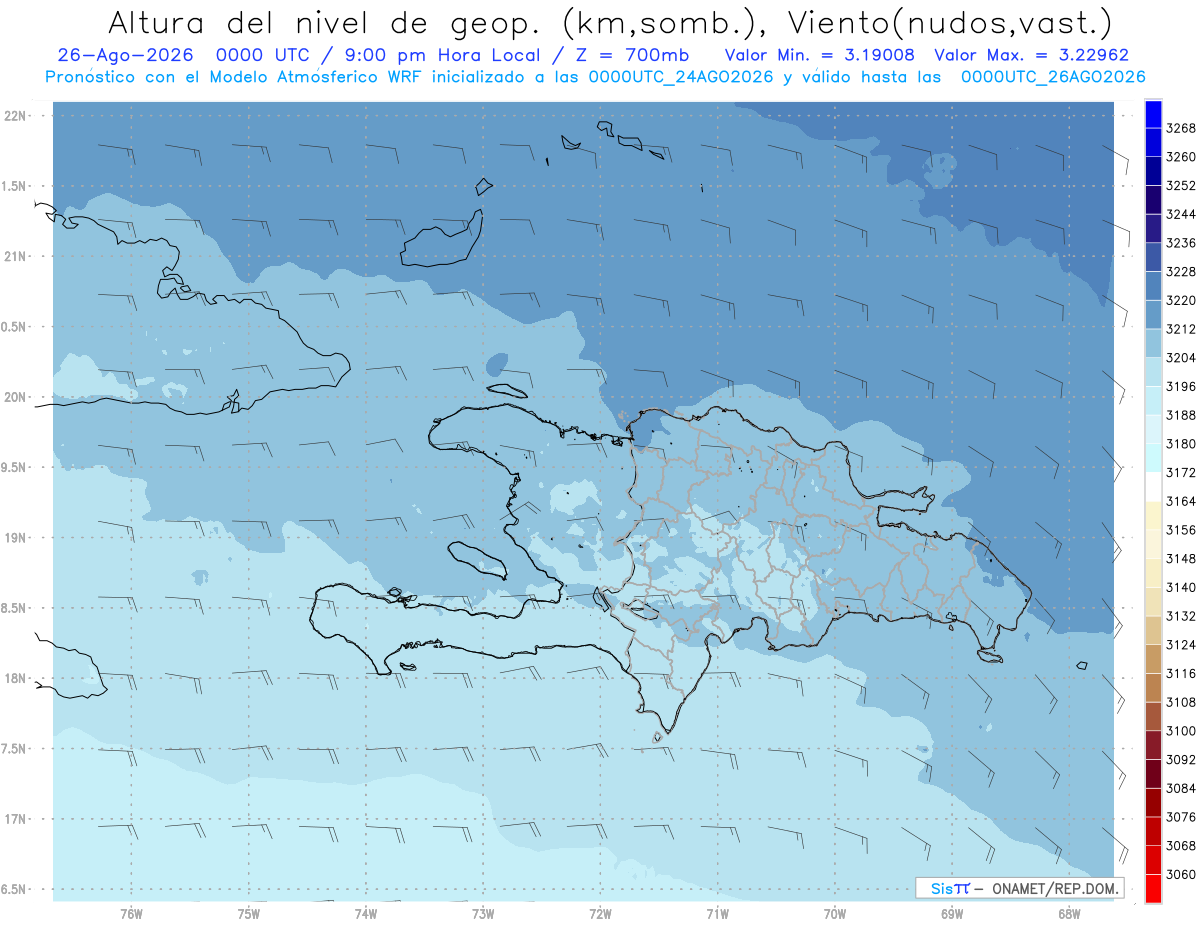
Task: Click the "73W" longitude axis label
Action: click(483, 913)
